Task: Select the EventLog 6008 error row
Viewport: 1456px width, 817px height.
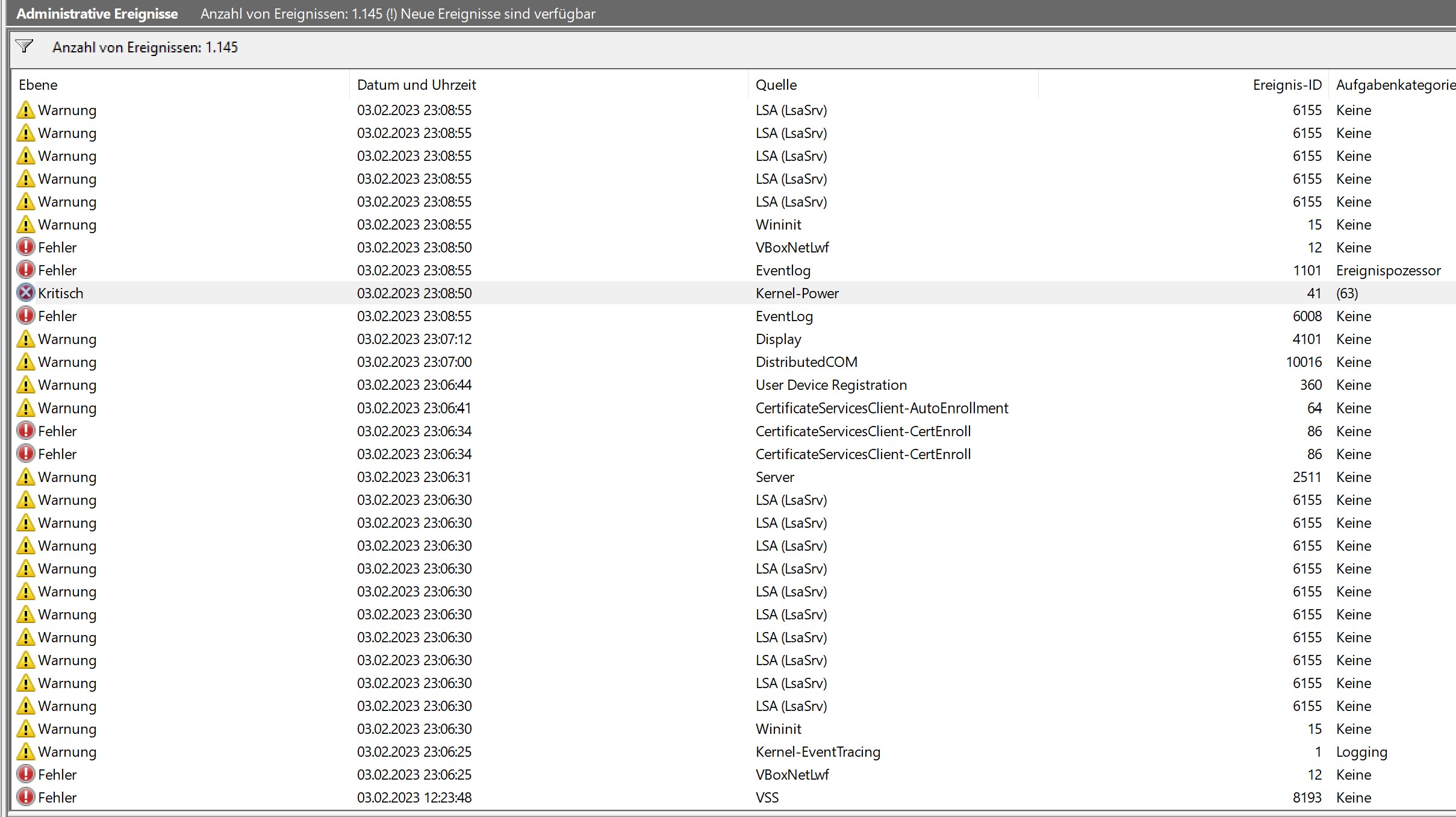Action: pos(784,316)
